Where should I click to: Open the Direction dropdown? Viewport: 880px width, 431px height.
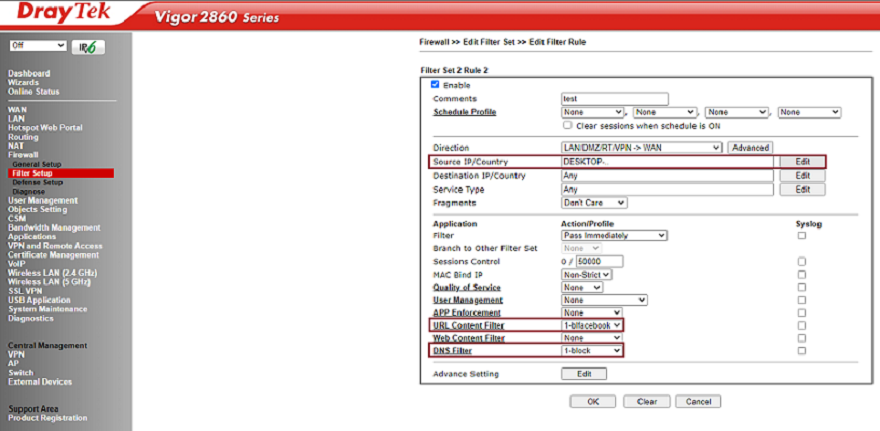641,148
